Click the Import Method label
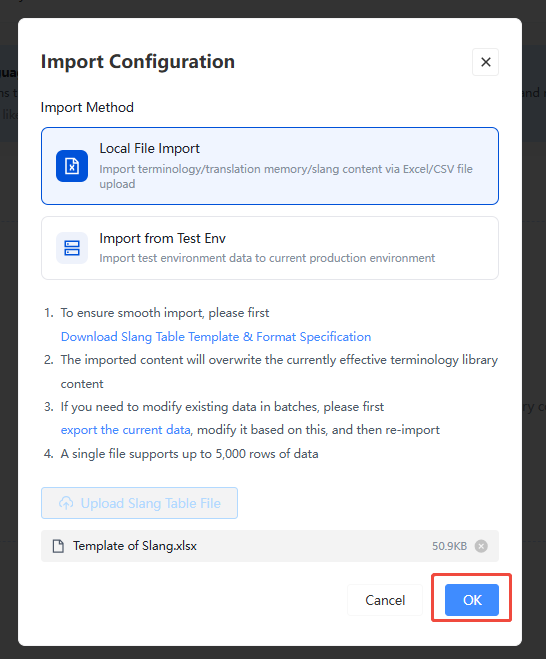 87,108
